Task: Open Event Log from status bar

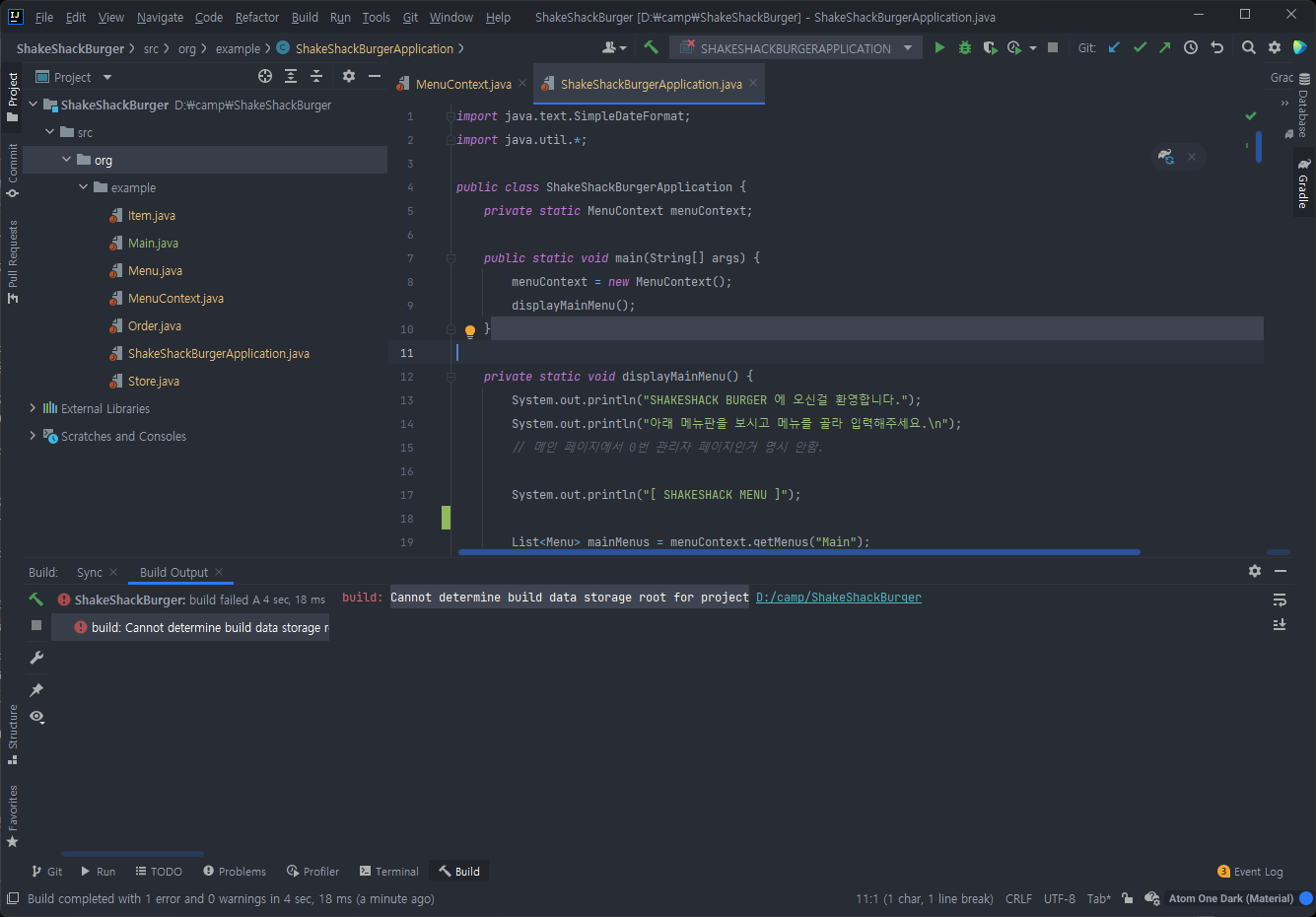Action: [1251, 872]
